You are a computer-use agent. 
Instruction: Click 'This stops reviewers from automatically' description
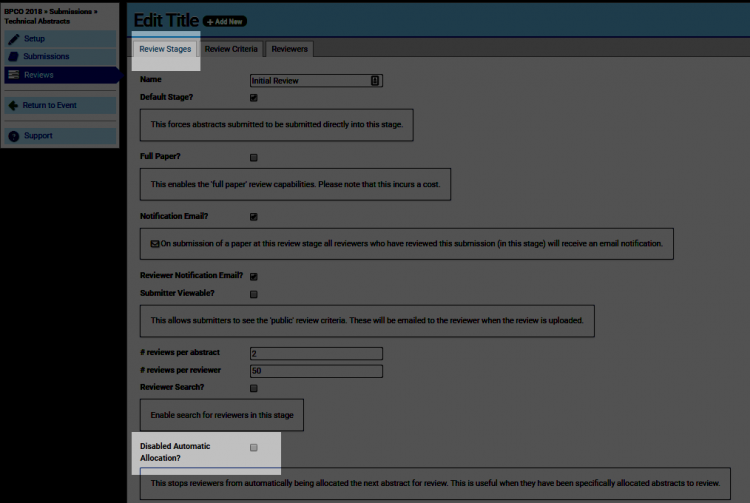[x=435, y=483]
